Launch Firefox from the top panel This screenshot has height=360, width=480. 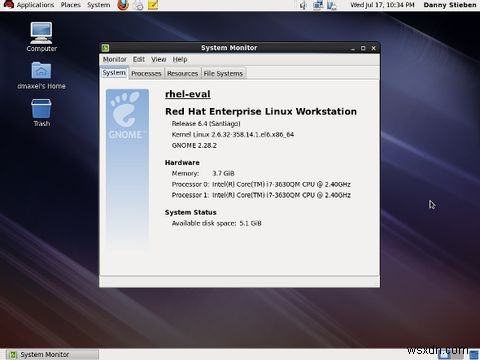123,5
